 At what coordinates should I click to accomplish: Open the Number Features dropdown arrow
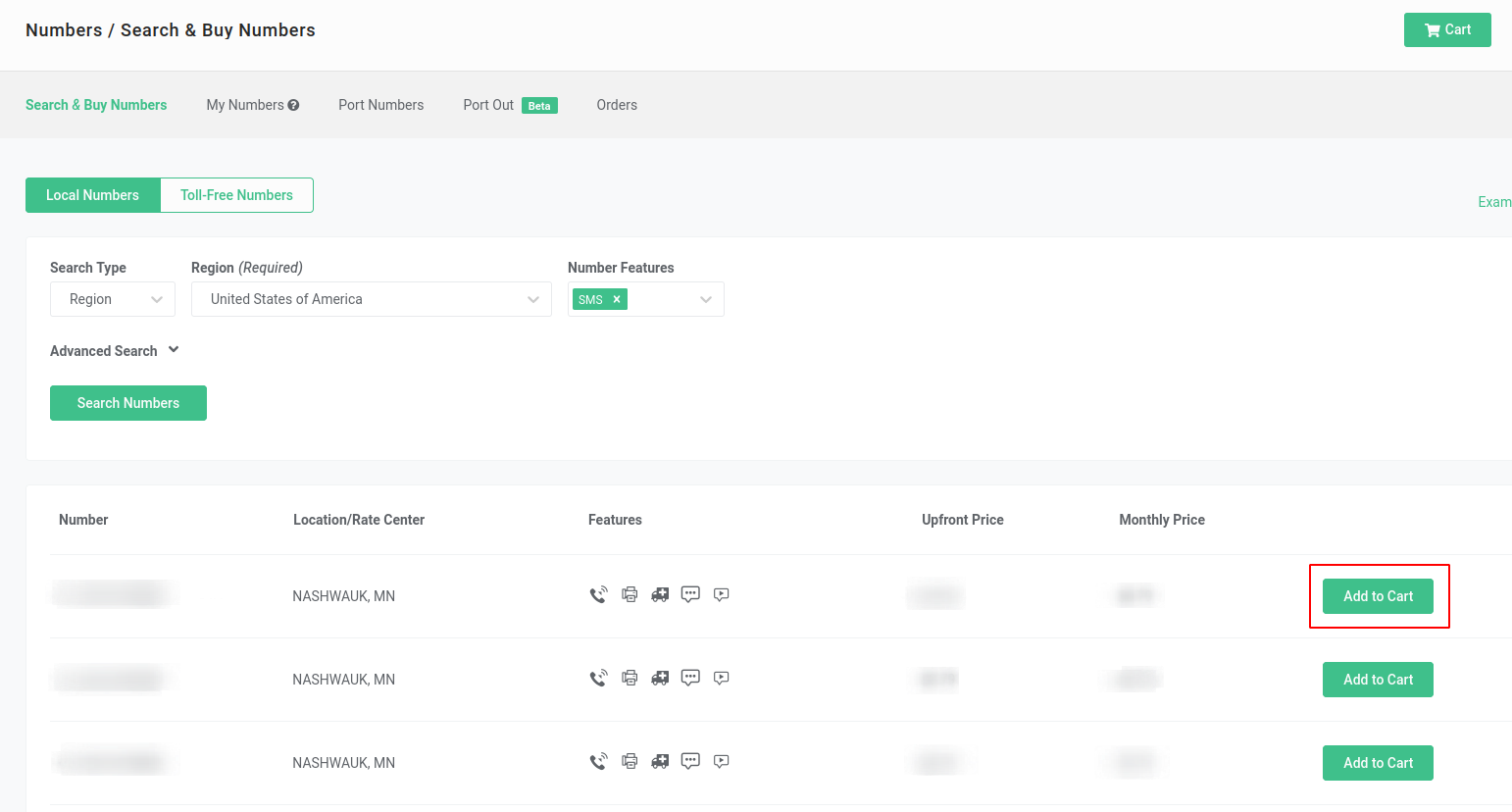706,299
